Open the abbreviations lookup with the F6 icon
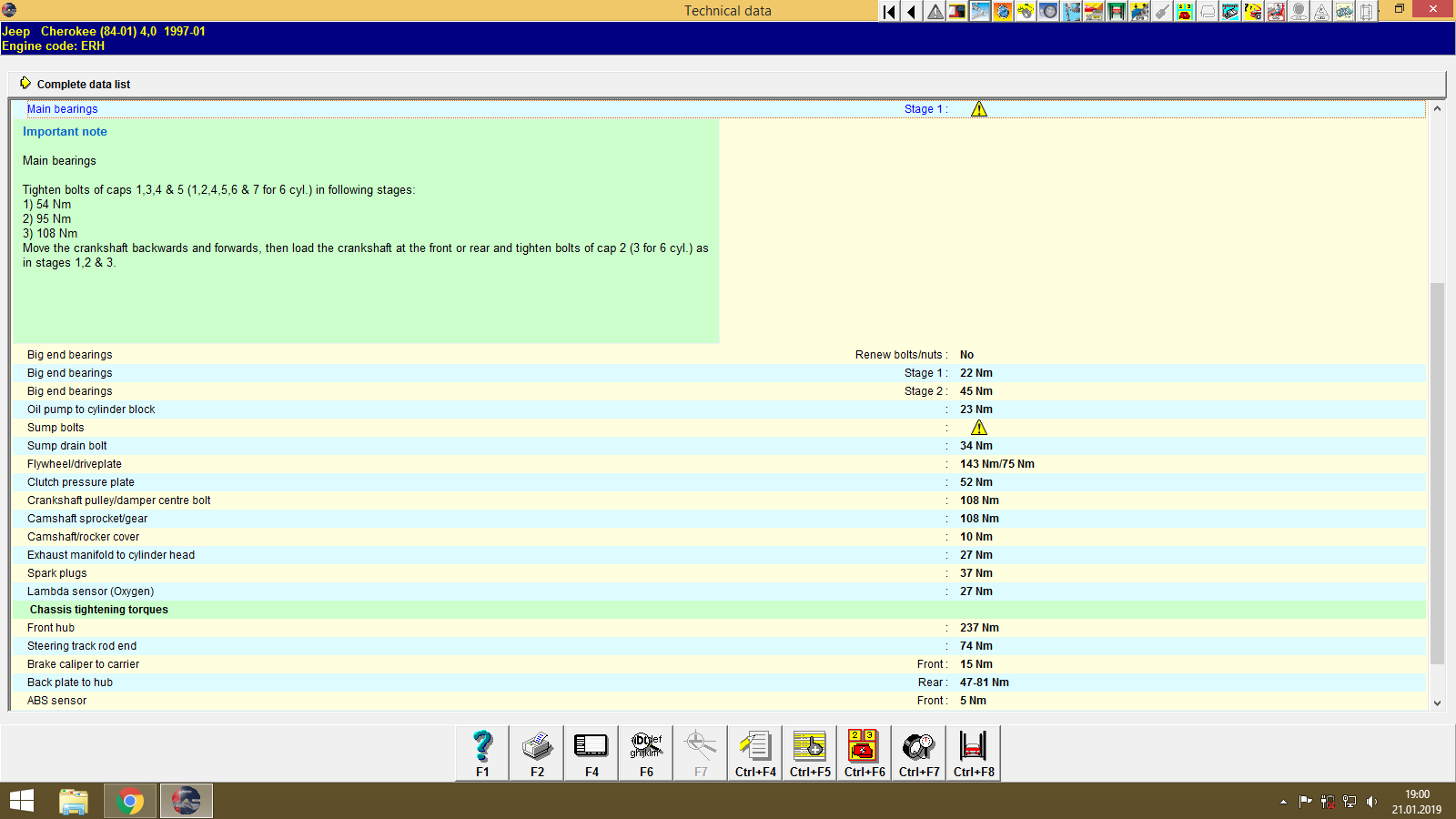 [x=645, y=753]
